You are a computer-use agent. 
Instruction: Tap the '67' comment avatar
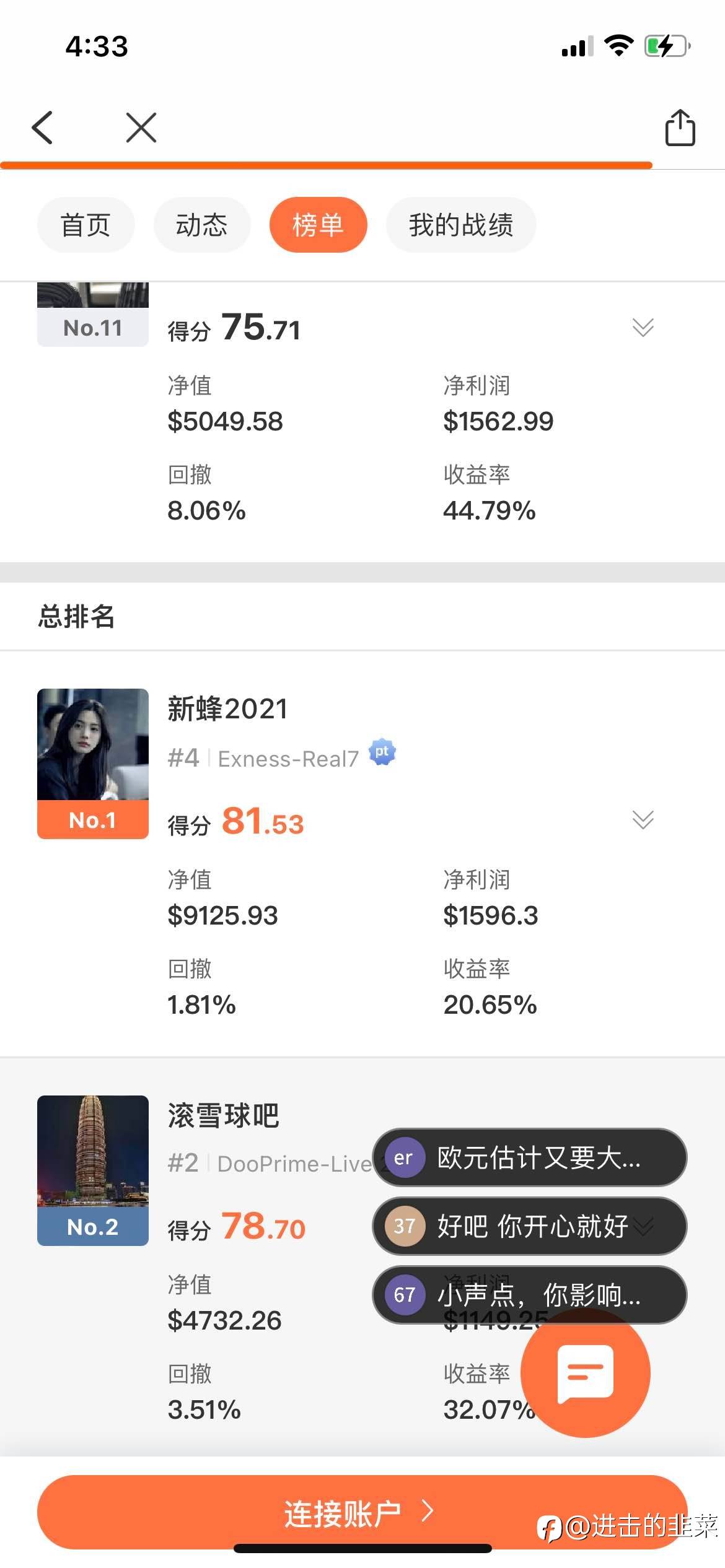[x=404, y=1294]
